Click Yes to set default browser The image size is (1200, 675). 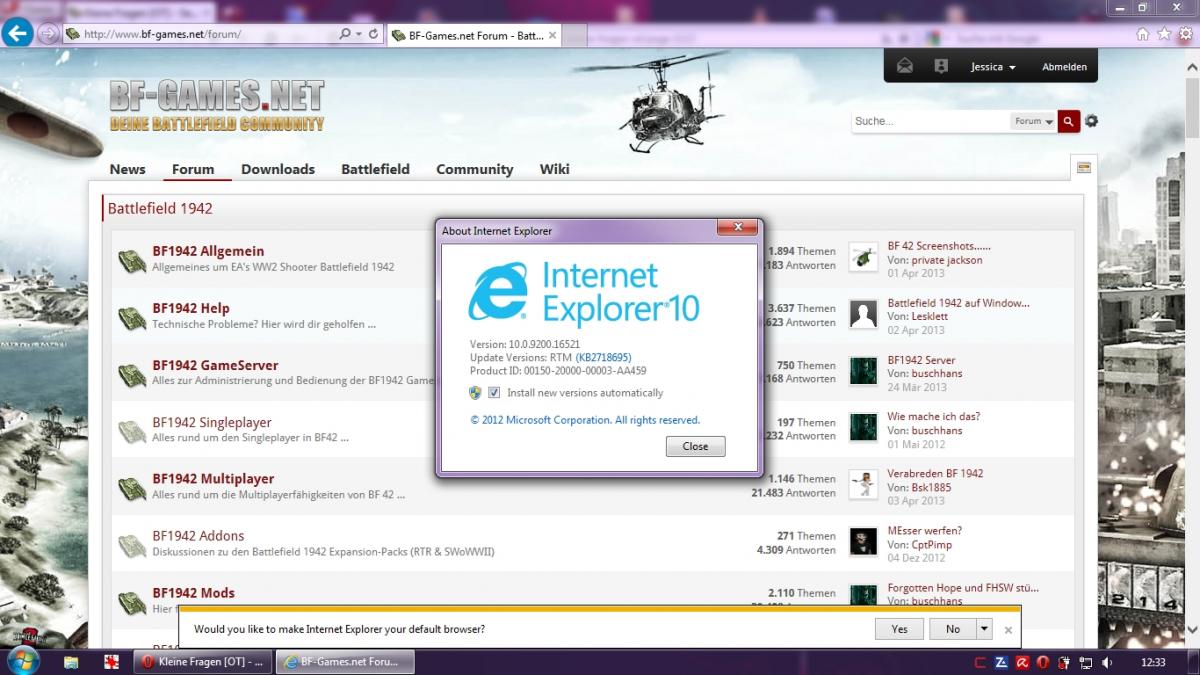[899, 629]
